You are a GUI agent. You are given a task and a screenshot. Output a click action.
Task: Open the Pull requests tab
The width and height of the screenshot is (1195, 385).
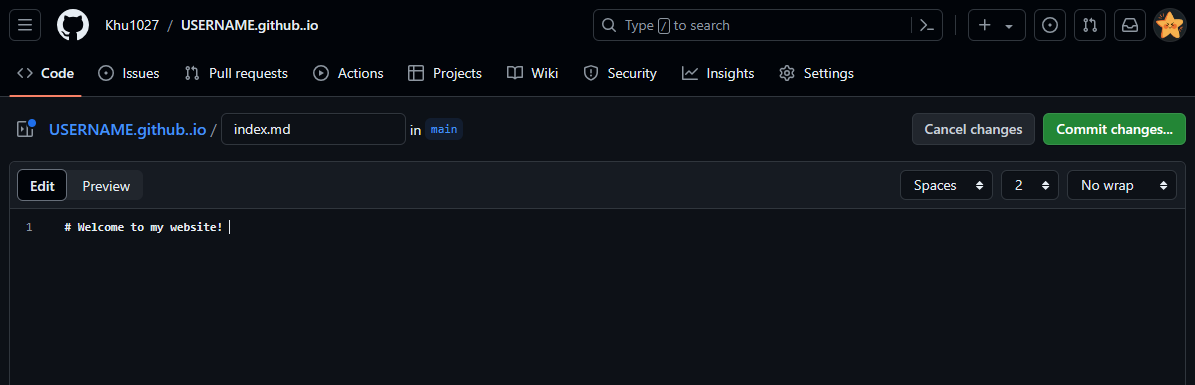(x=236, y=73)
